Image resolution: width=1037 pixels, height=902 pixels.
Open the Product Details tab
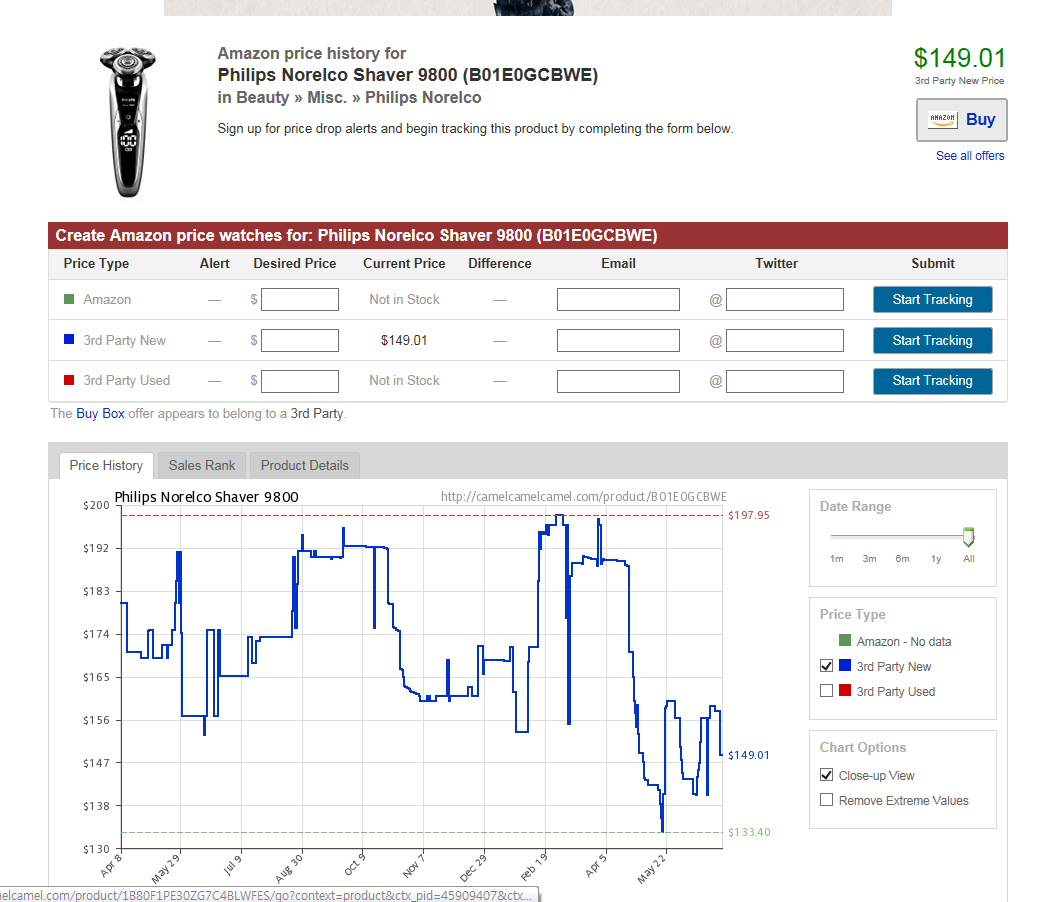305,466
